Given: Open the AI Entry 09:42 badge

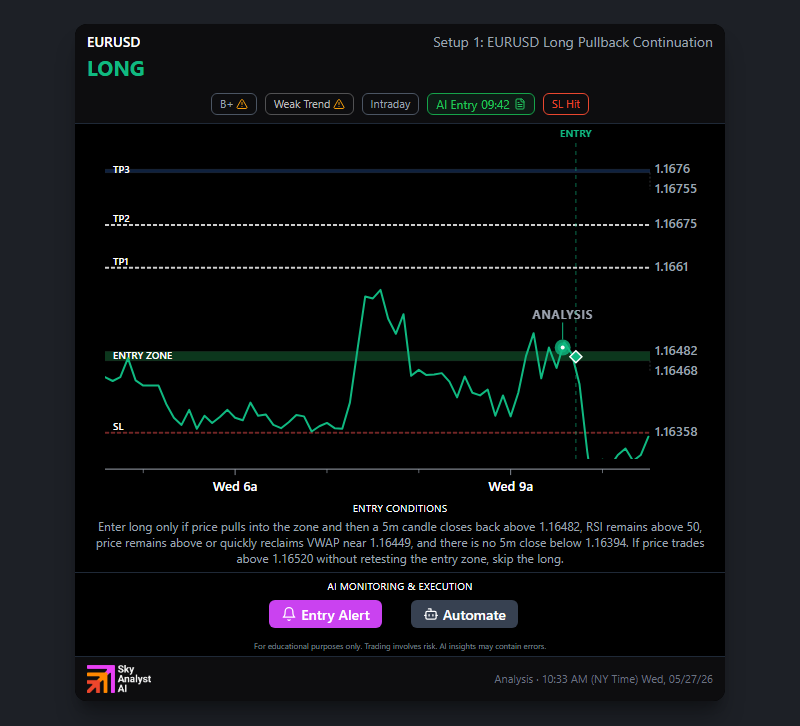Looking at the screenshot, I should [481, 104].
